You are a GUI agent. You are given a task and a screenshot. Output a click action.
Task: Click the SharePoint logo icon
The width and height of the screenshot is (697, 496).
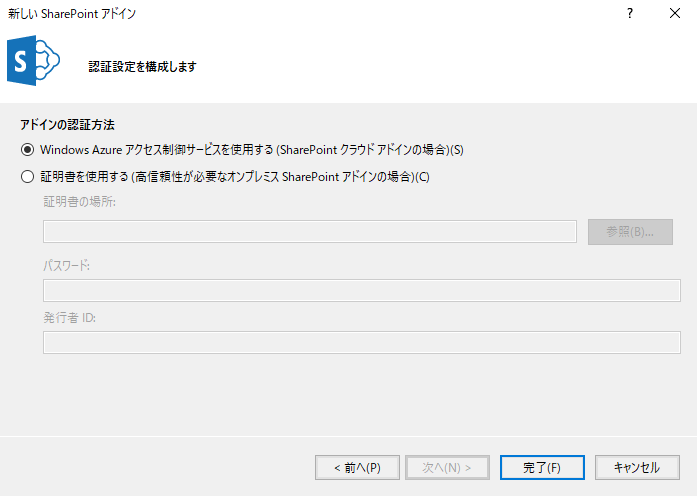point(33,65)
